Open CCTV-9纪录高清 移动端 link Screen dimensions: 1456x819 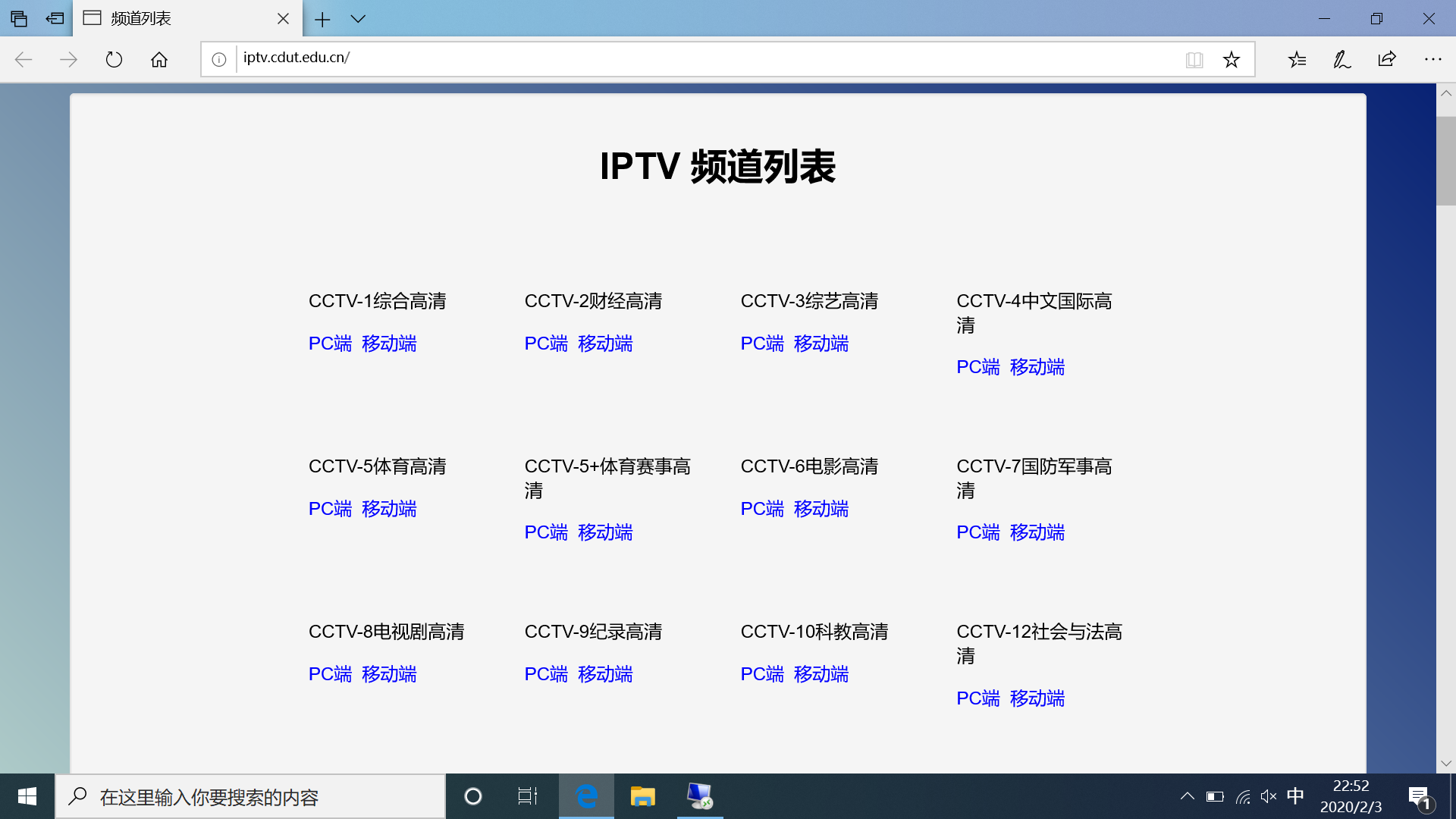coord(605,674)
